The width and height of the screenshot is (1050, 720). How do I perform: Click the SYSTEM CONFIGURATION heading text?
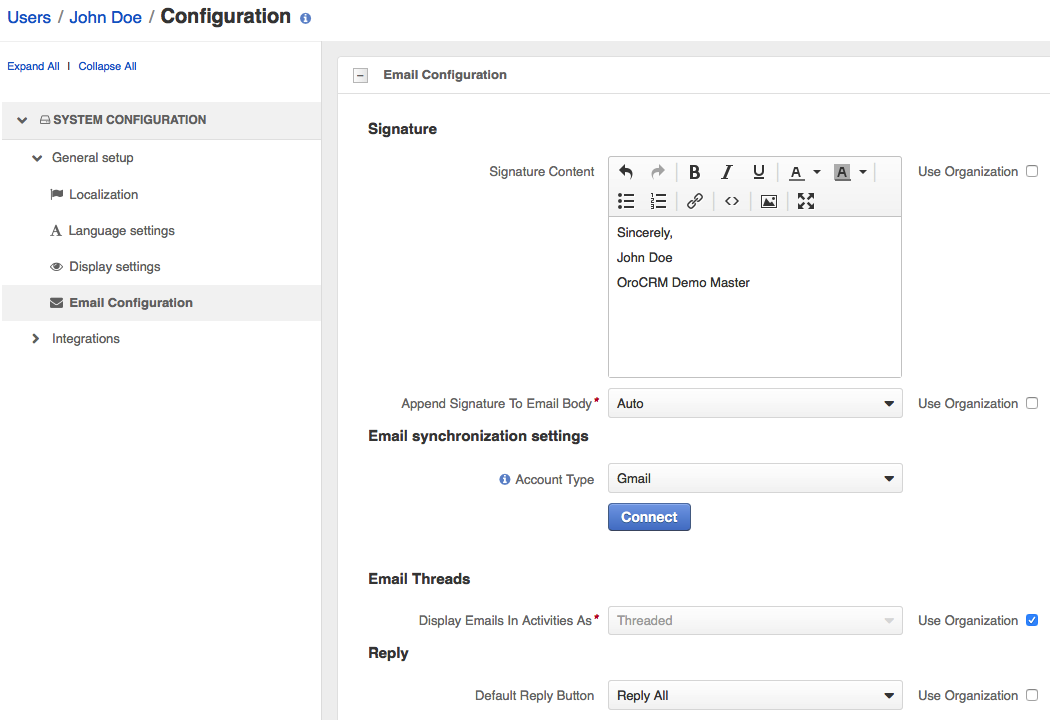(129, 120)
